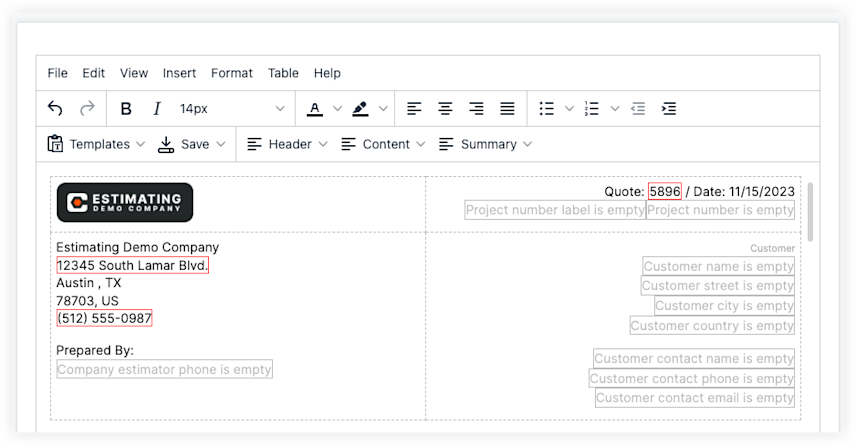
Task: Expand the text color options arrow
Action: click(337, 109)
